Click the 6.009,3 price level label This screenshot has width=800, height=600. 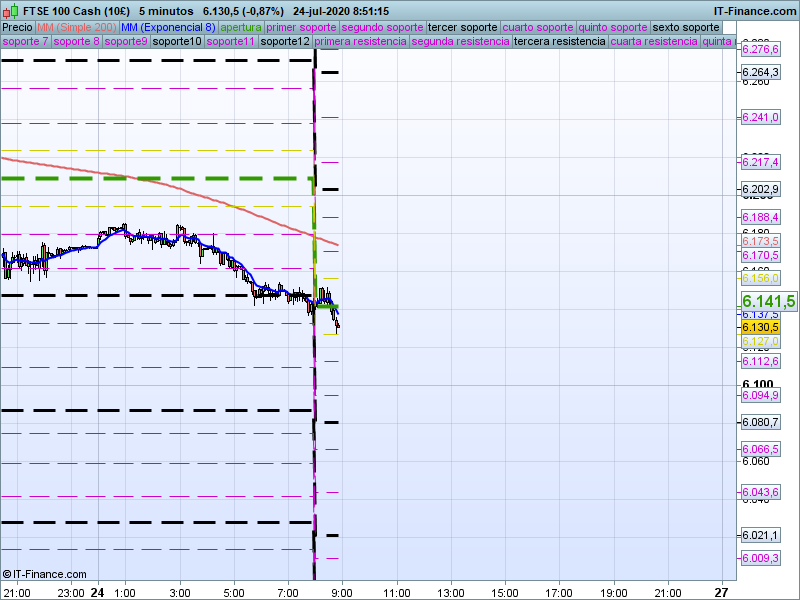point(760,557)
